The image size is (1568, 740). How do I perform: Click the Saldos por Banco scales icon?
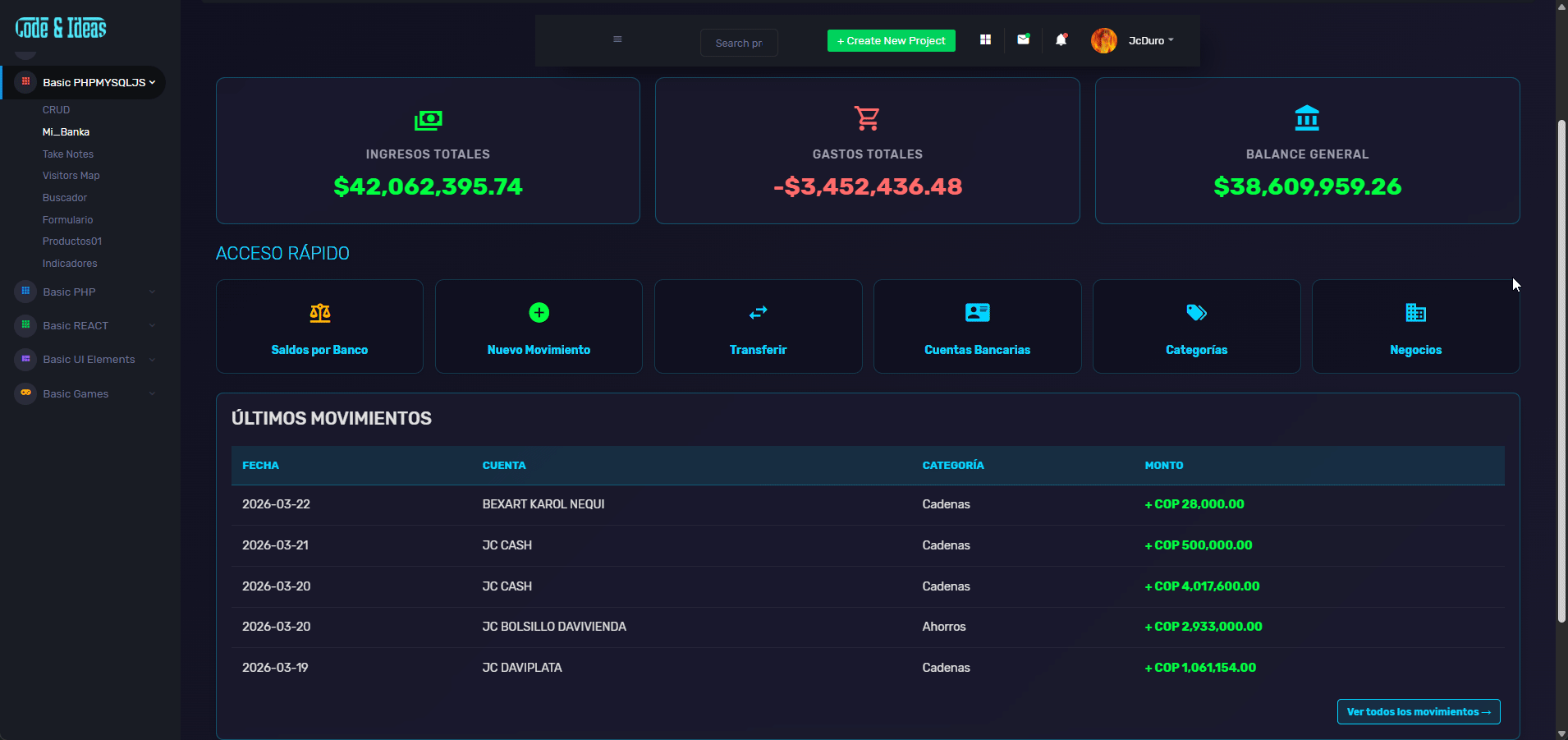pos(319,313)
